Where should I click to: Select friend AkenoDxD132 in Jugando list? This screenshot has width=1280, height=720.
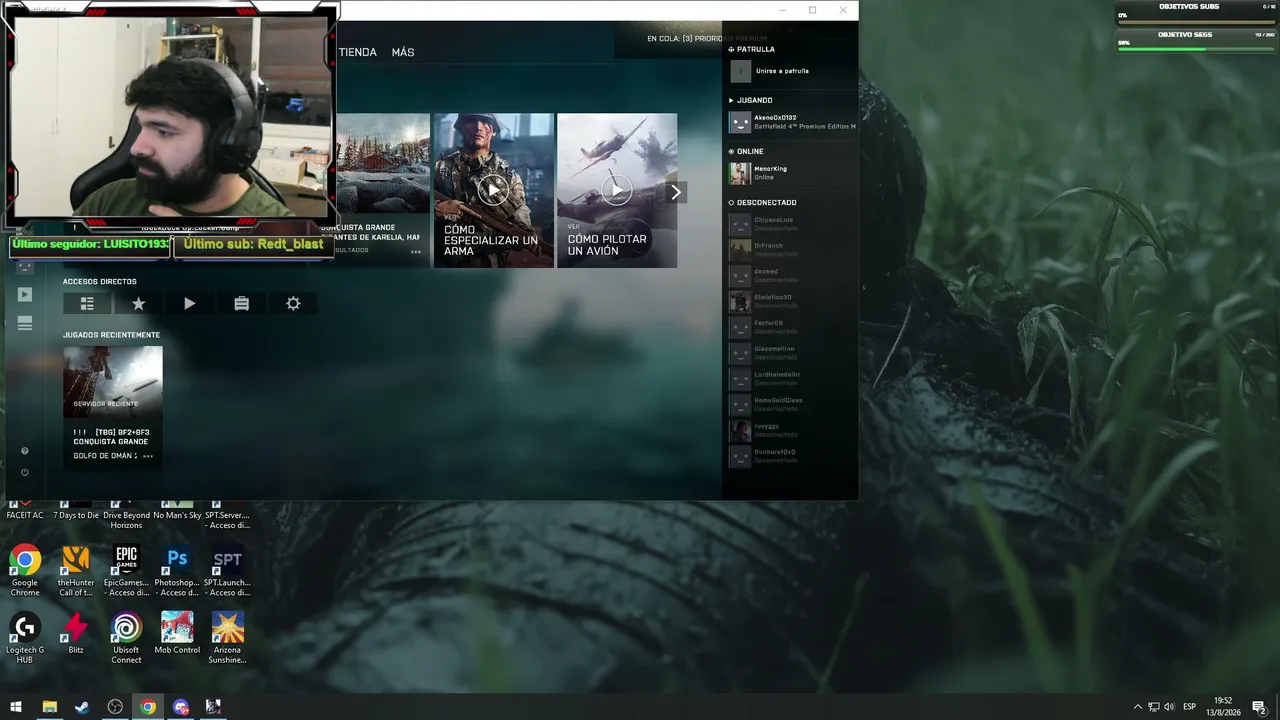click(x=790, y=122)
